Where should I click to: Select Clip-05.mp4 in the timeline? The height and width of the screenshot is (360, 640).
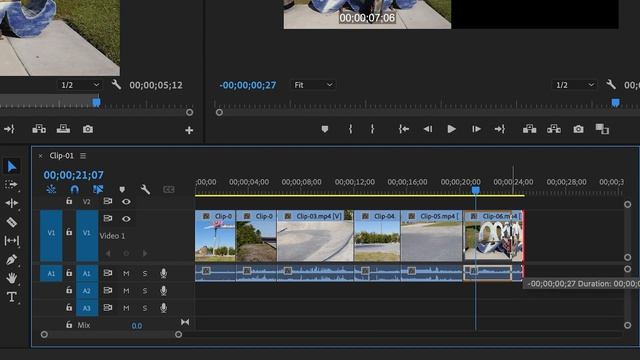click(432, 236)
